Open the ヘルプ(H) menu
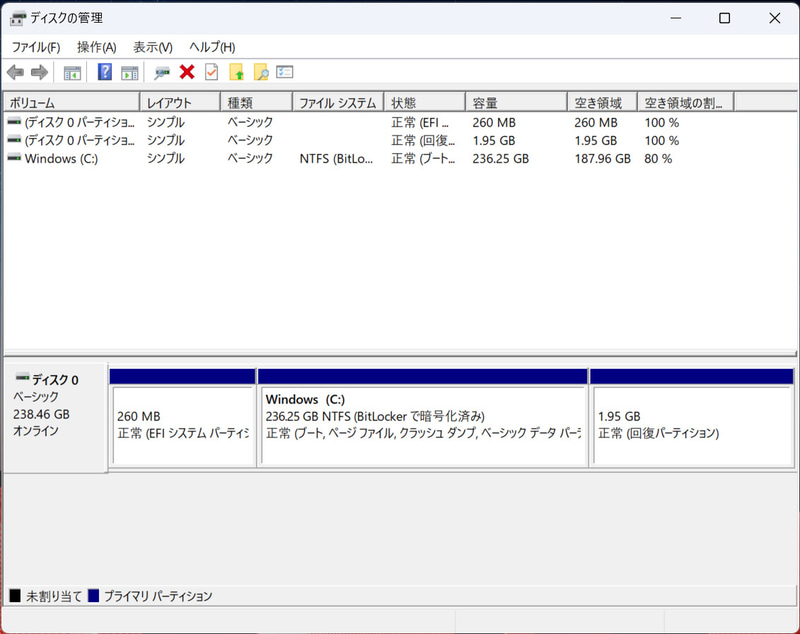This screenshot has width=800, height=634. (212, 47)
